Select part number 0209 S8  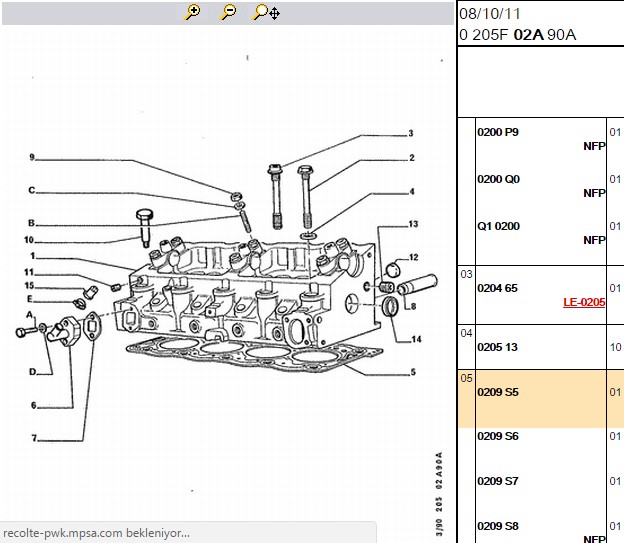point(498,526)
